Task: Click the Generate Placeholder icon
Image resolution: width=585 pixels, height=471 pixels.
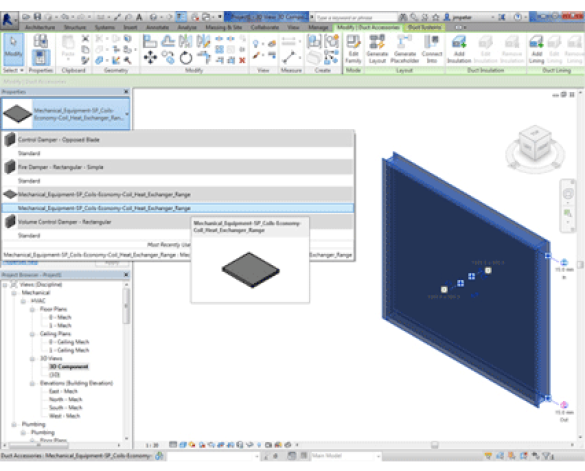Action: tap(404, 49)
